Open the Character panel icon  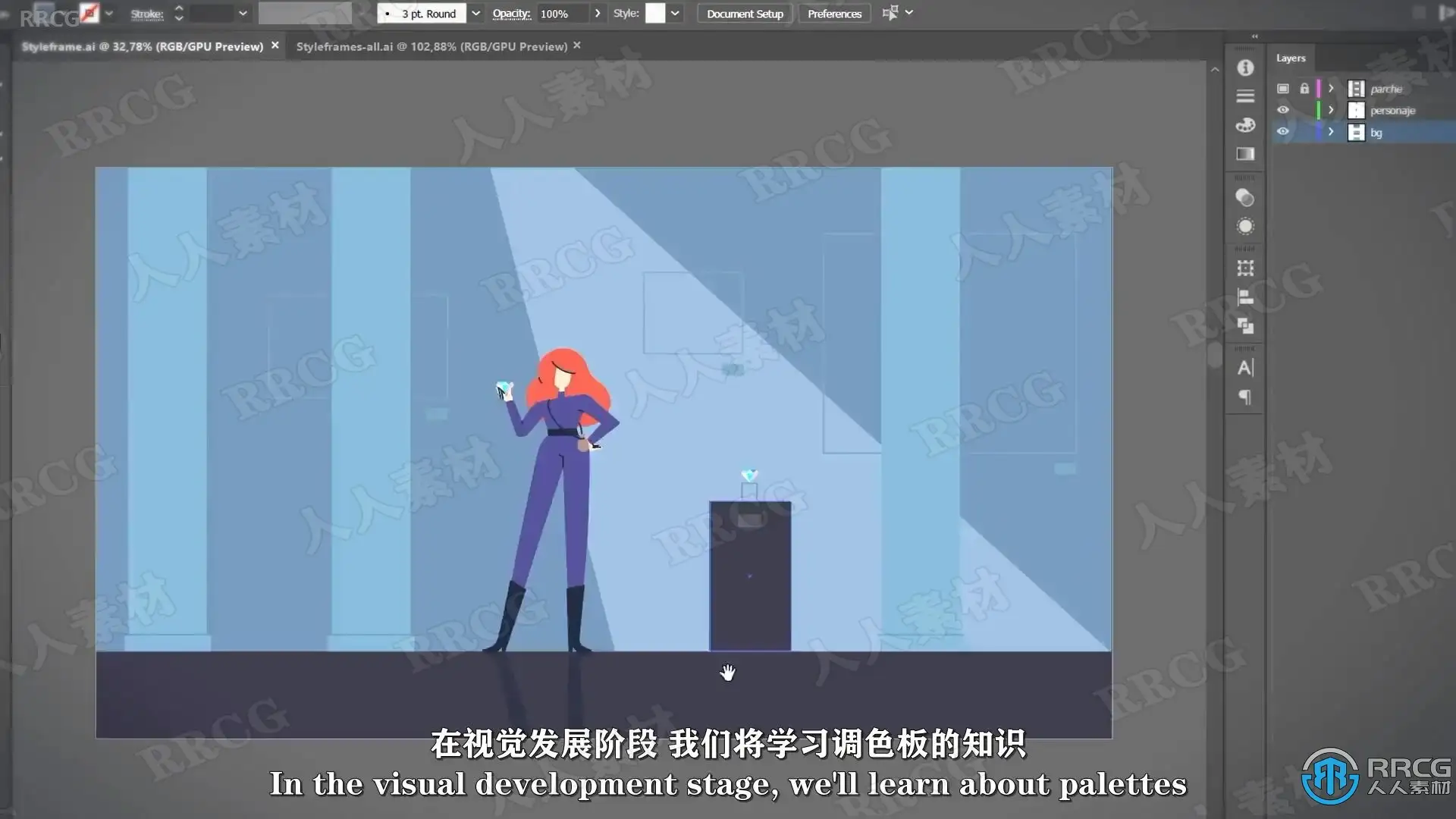coord(1245,368)
